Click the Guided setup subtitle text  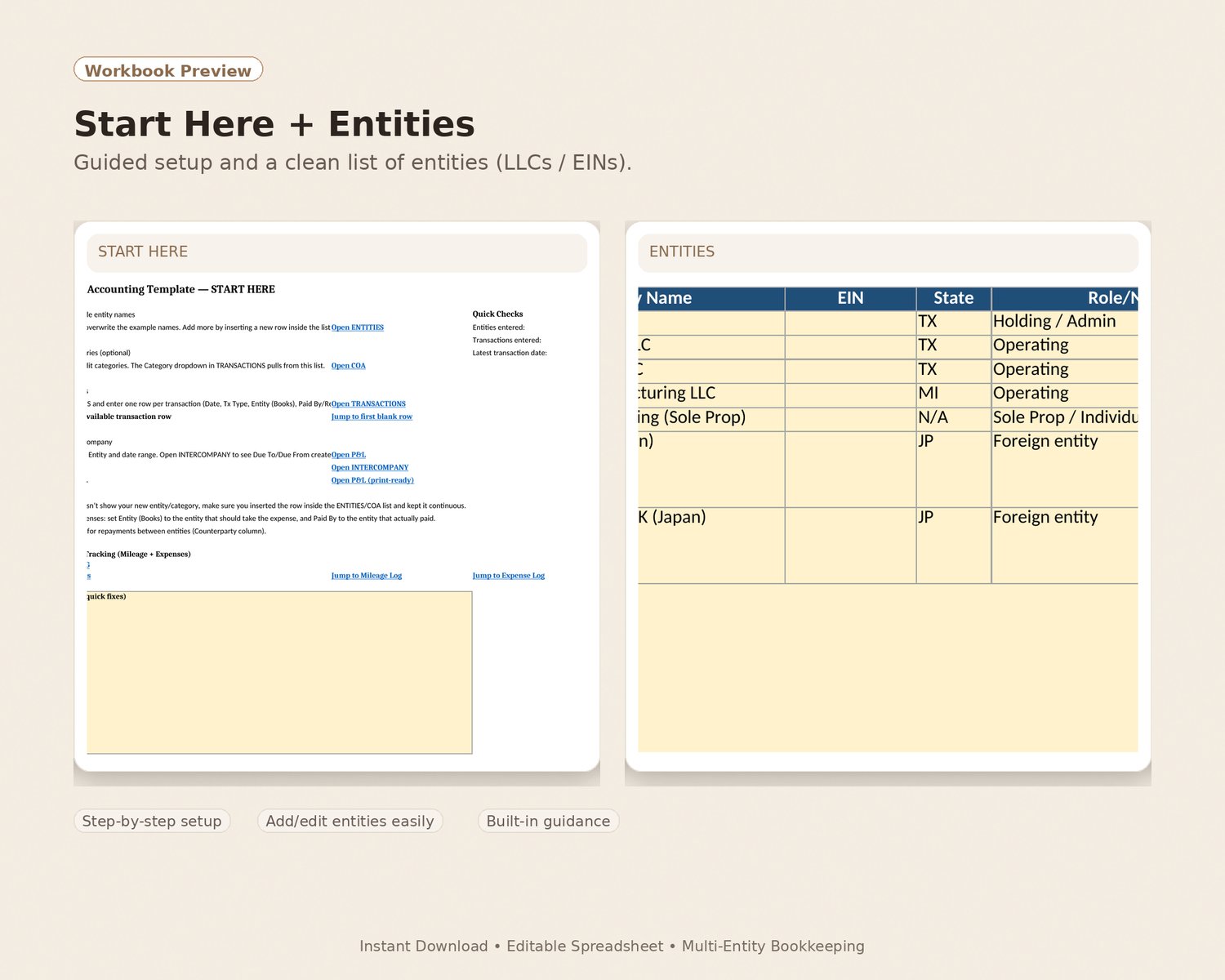pyautogui.click(x=353, y=163)
